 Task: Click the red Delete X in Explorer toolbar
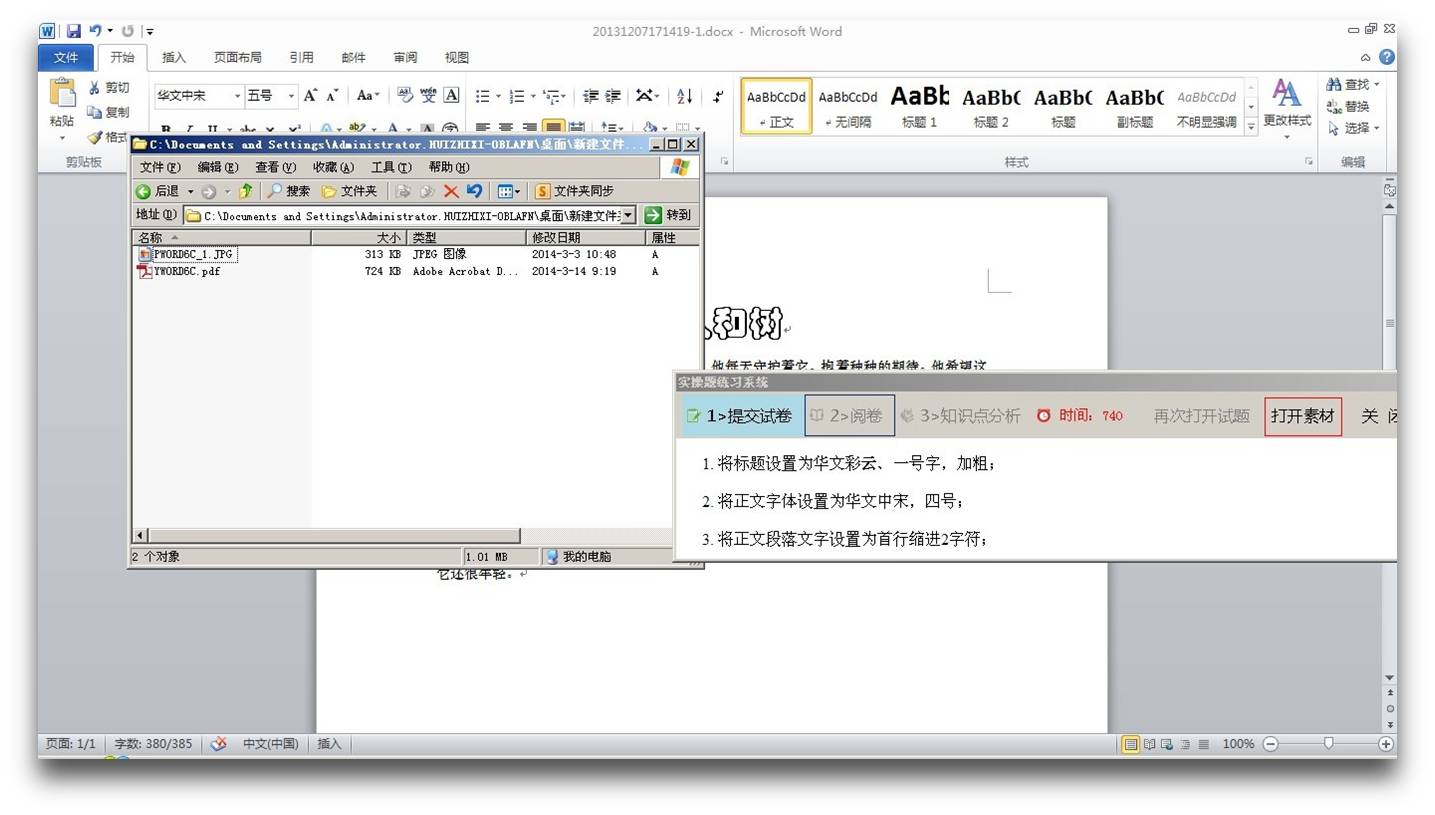[x=451, y=191]
